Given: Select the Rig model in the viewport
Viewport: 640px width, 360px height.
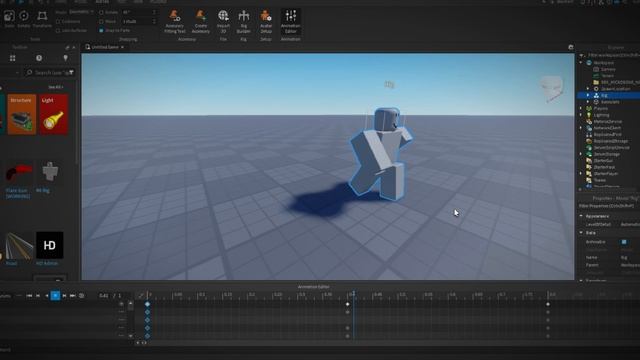Looking at the screenshot, I should click(x=381, y=154).
